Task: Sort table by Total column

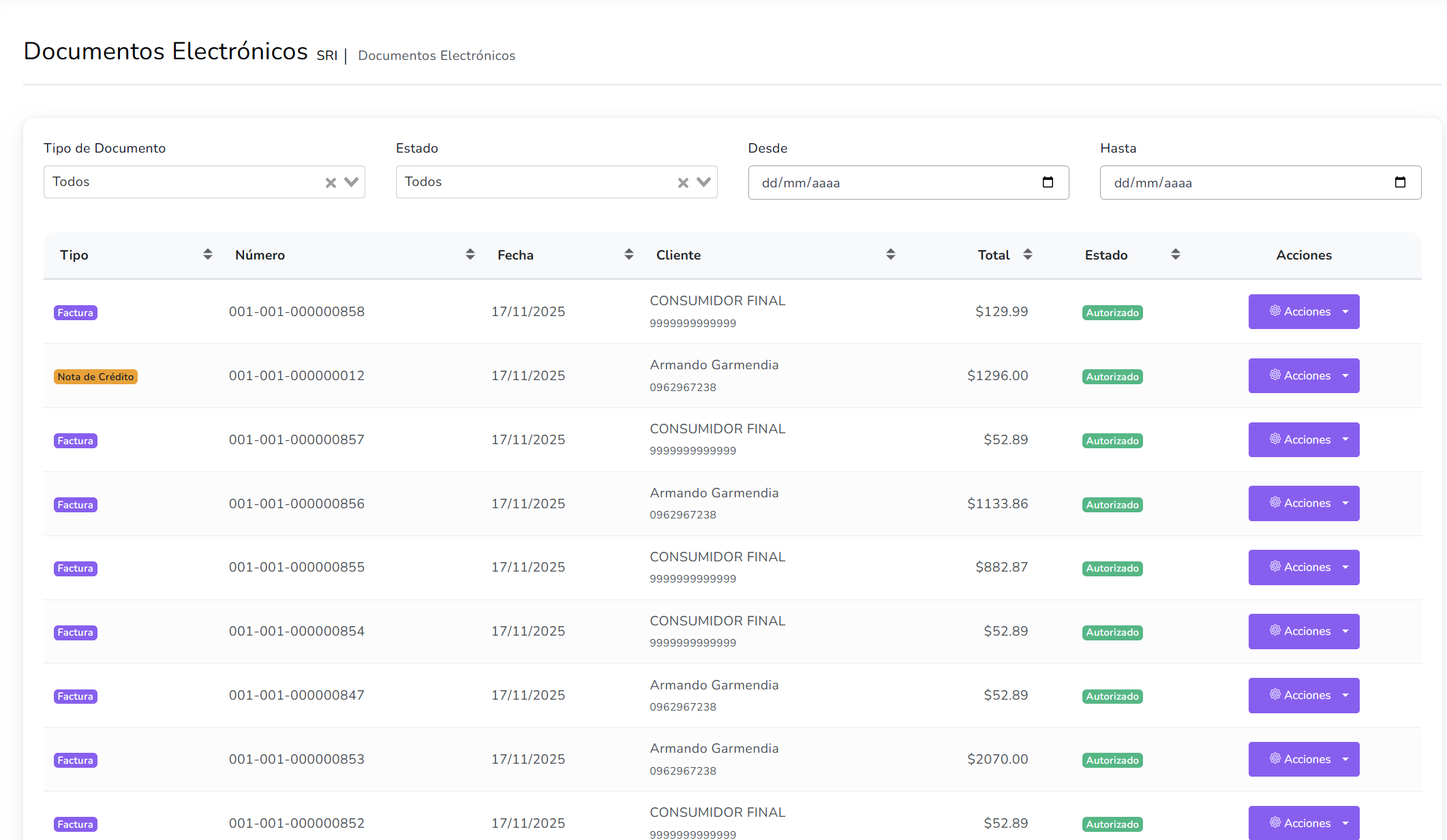Action: point(1028,255)
